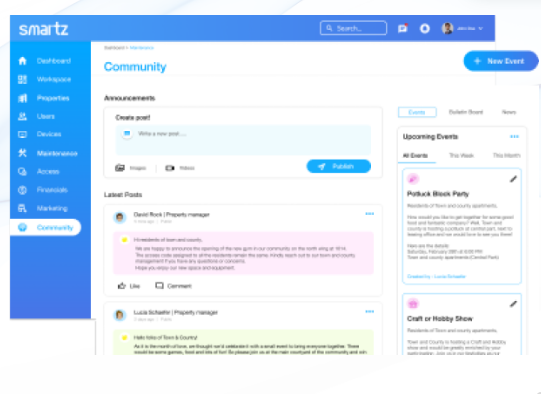Expand the user profile dropdown arrow

(x=481, y=28)
